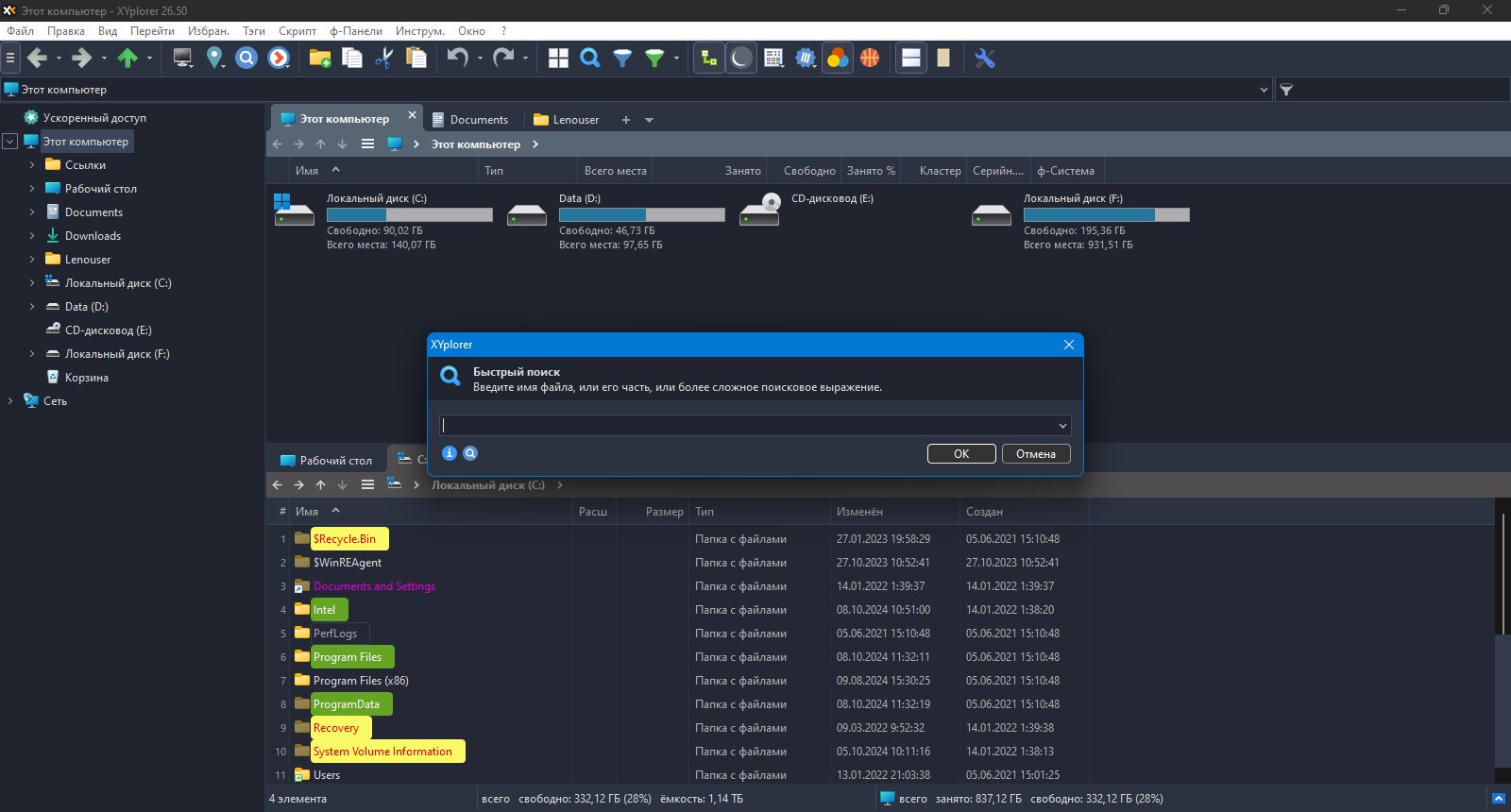This screenshot has height=812, width=1511.
Task: Click the Redo arrow icon
Action: 502,59
